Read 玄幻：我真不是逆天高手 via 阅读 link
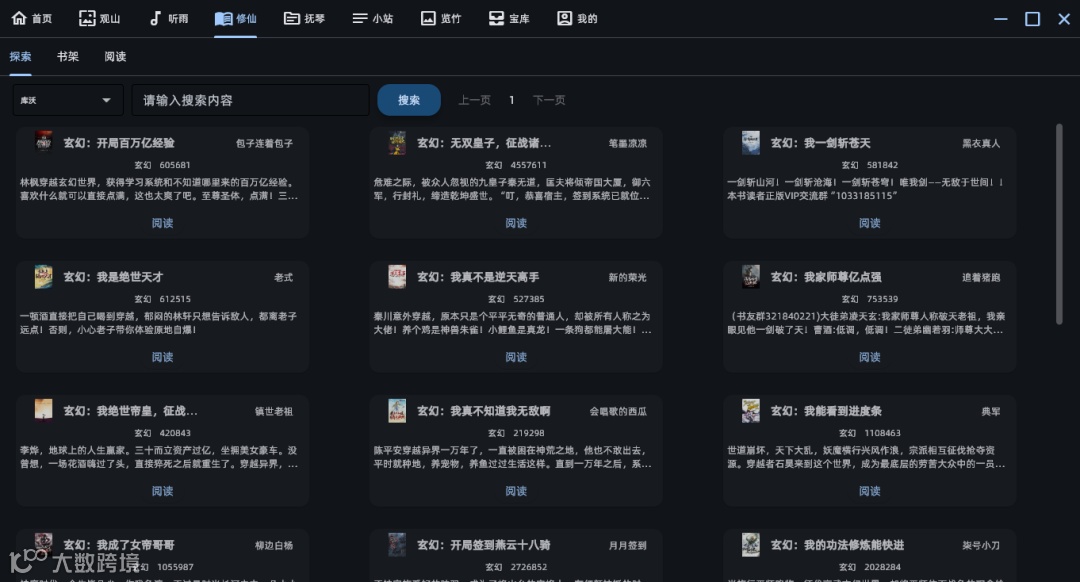This screenshot has width=1080, height=582. point(516,357)
